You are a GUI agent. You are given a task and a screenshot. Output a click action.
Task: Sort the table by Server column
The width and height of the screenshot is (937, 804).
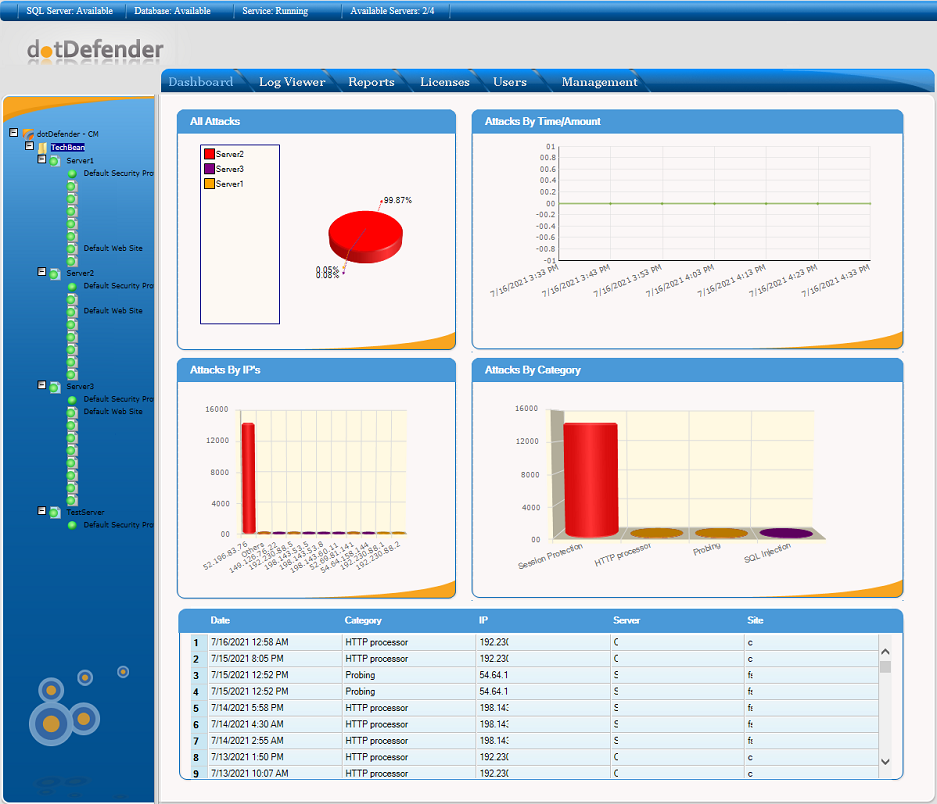tap(626, 620)
